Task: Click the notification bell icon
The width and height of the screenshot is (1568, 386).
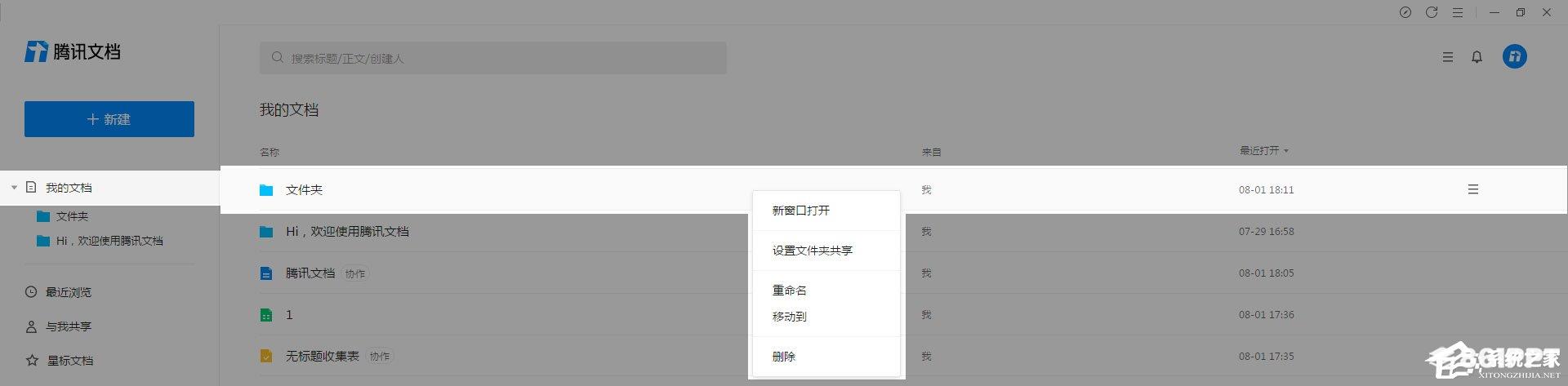Action: [x=1477, y=57]
